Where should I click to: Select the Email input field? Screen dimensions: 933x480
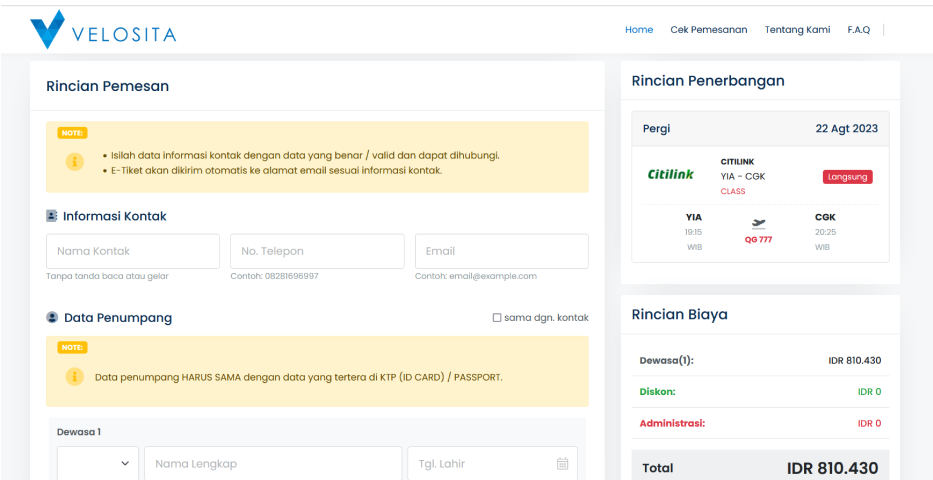tap(501, 252)
